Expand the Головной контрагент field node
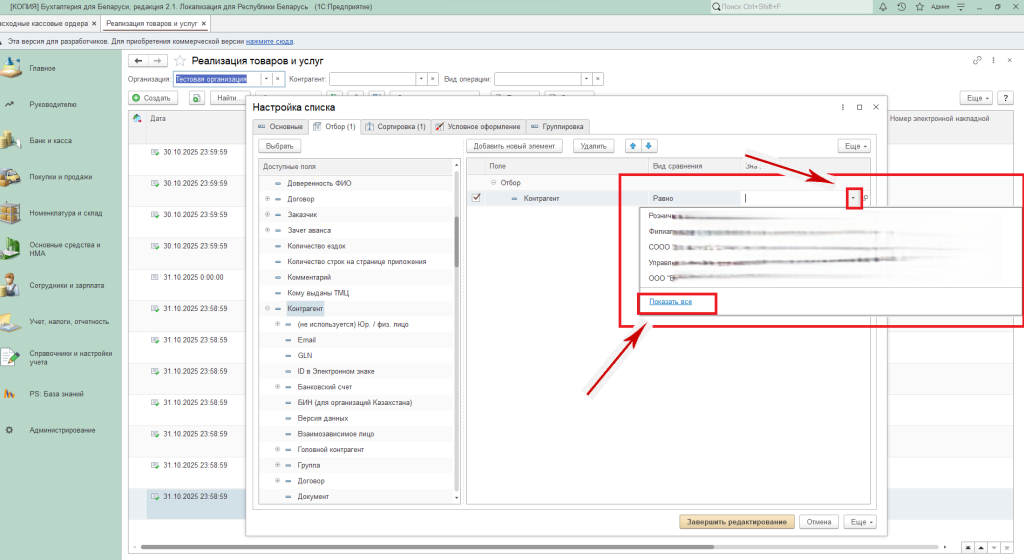 tap(278, 450)
